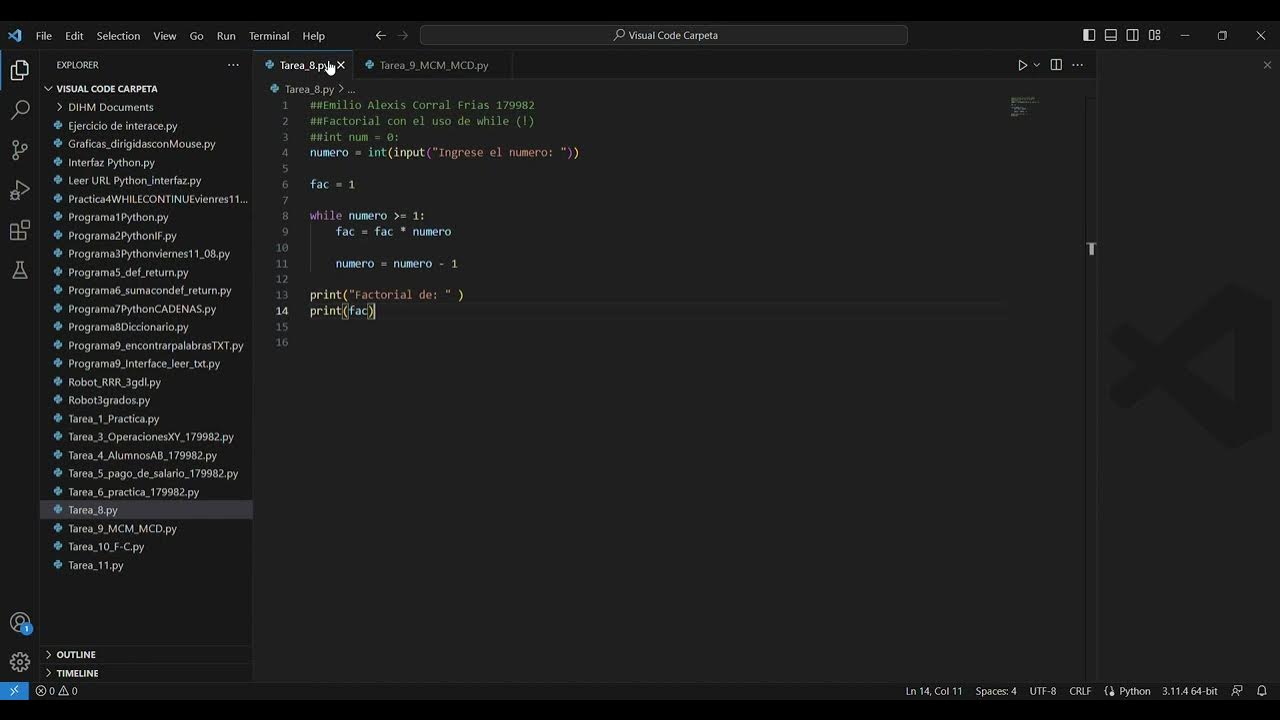Run the Python file with play button
Viewport: 1280px width, 720px height.
[1022, 65]
